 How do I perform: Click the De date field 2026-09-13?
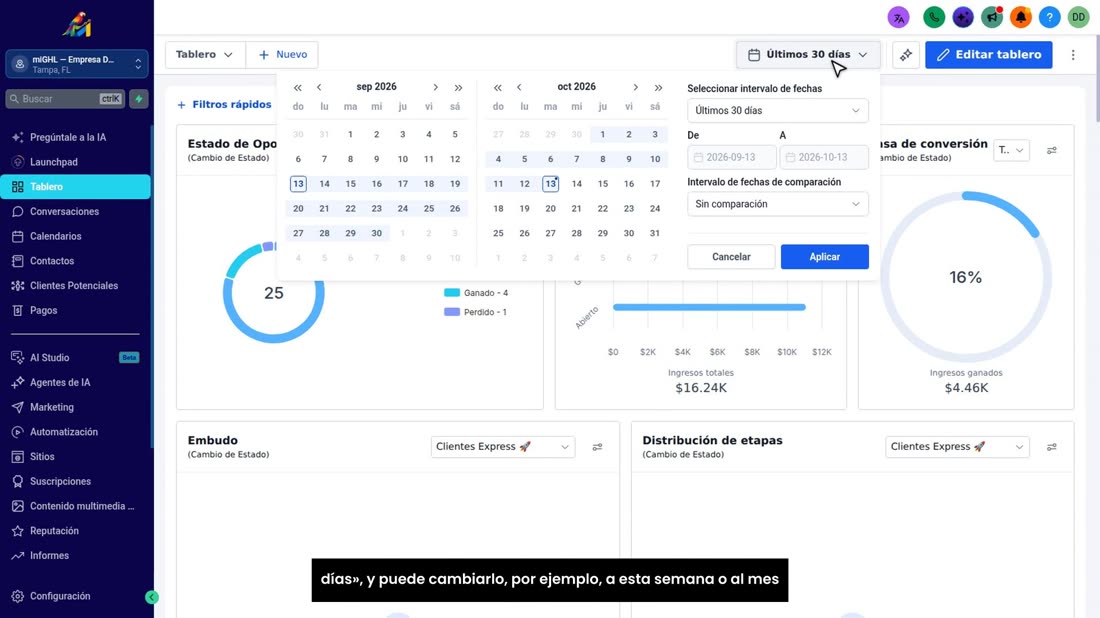point(732,157)
